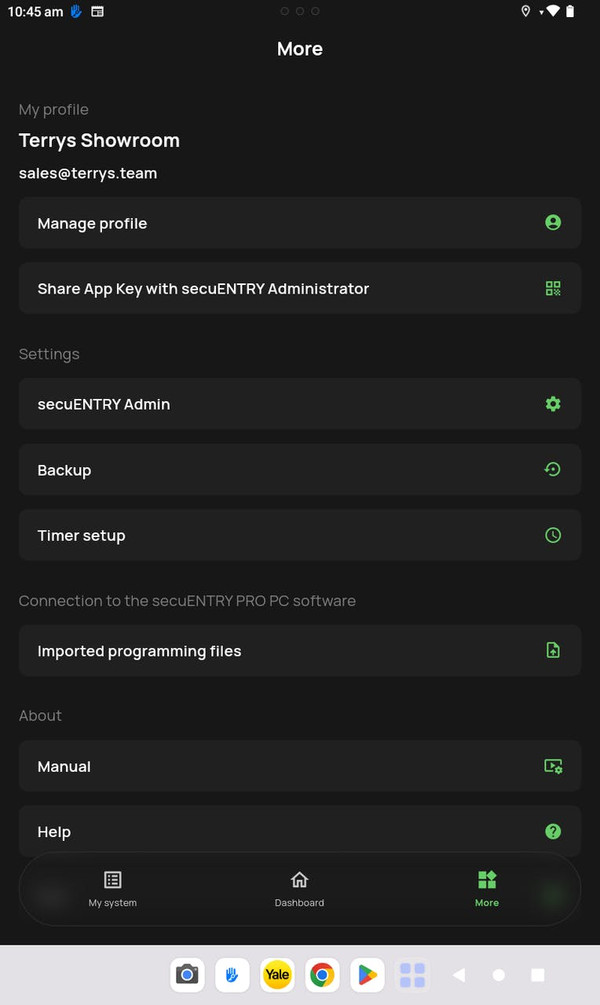The image size is (600, 1005).
Task: Tap the Android back navigation button
Action: tap(459, 975)
